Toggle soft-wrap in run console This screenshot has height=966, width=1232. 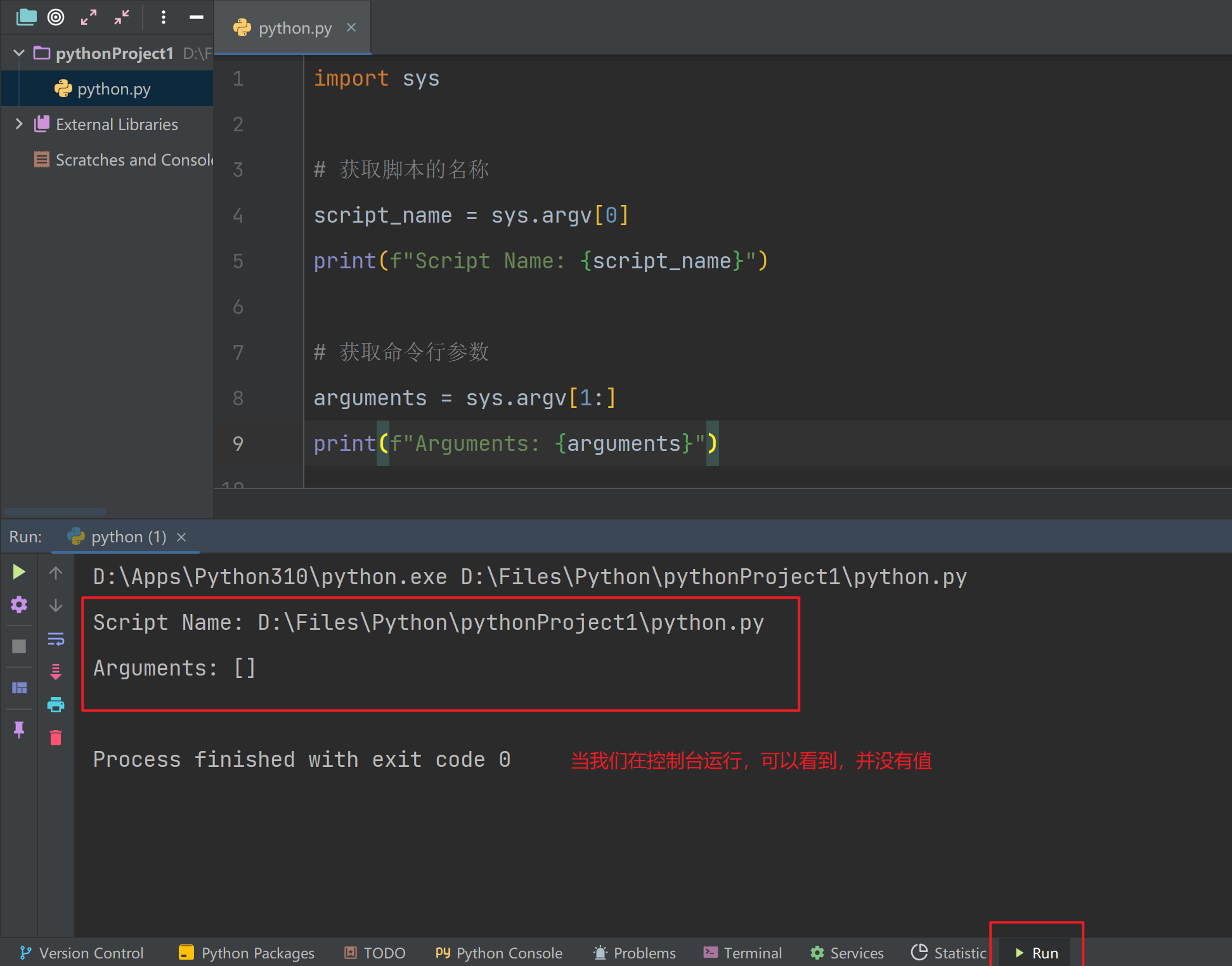pyautogui.click(x=56, y=639)
